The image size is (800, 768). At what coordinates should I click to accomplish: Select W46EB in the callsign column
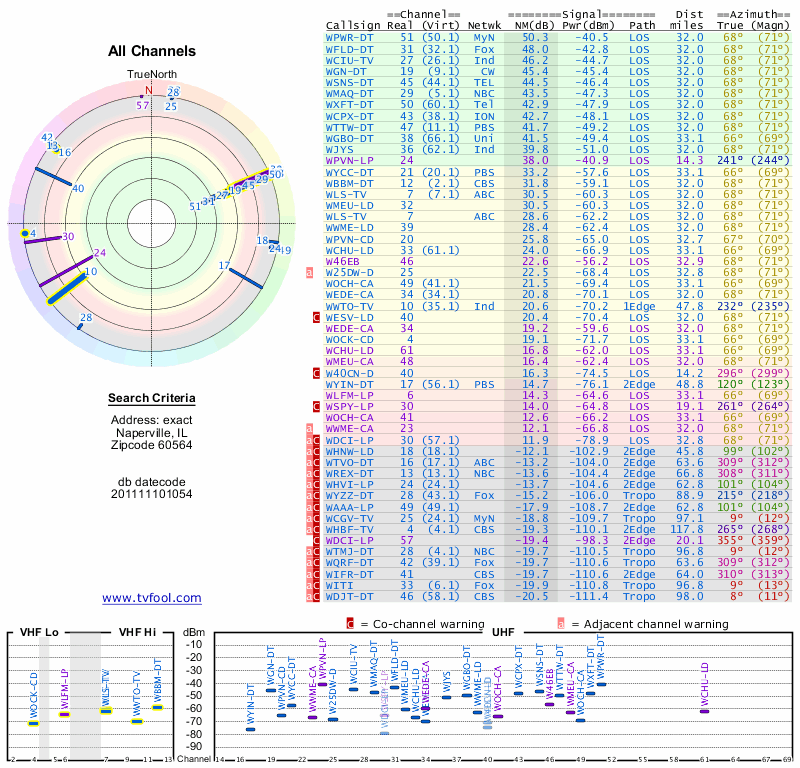[x=343, y=261]
